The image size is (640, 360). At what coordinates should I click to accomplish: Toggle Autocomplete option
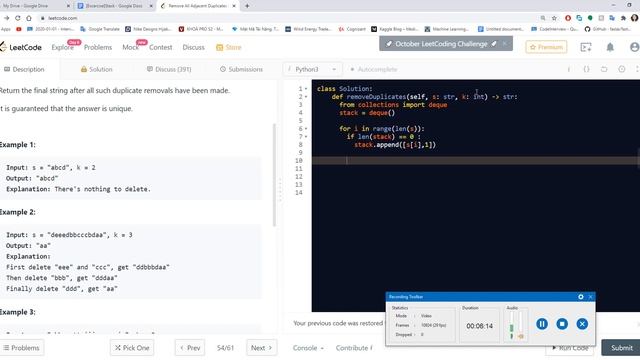pos(373,69)
